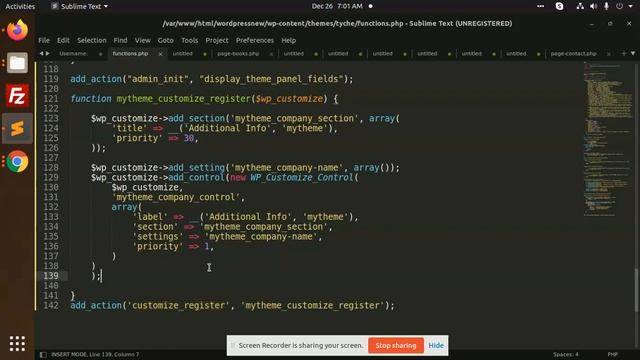The width and height of the screenshot is (640, 360).
Task: Close the functions.php tab
Action: pos(160,54)
